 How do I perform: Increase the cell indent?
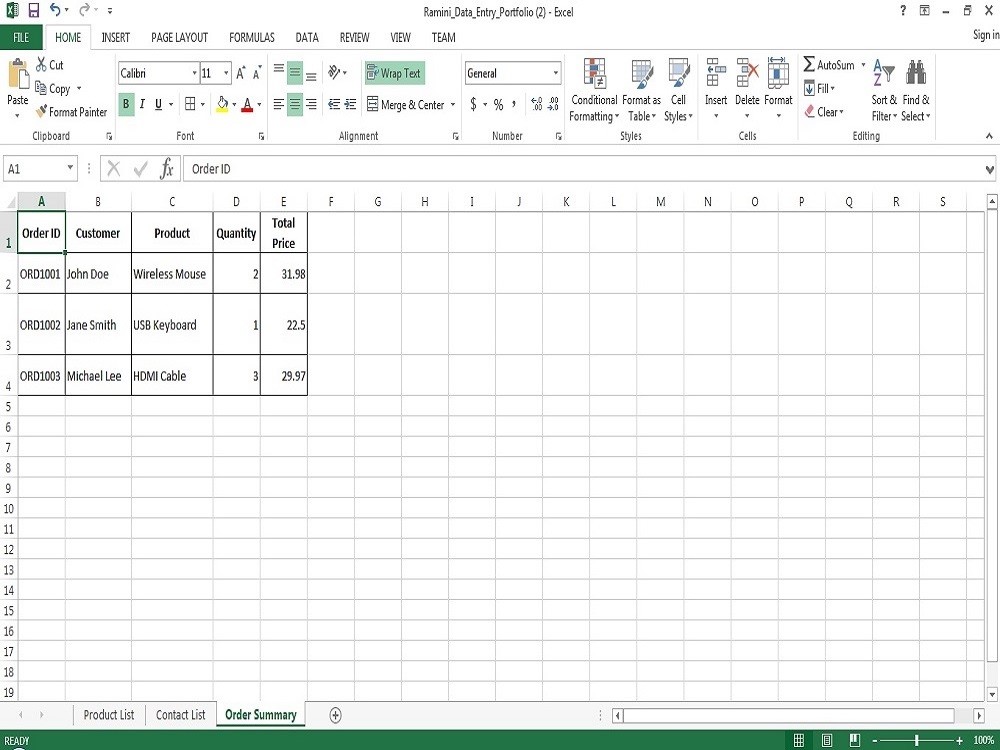click(350, 104)
